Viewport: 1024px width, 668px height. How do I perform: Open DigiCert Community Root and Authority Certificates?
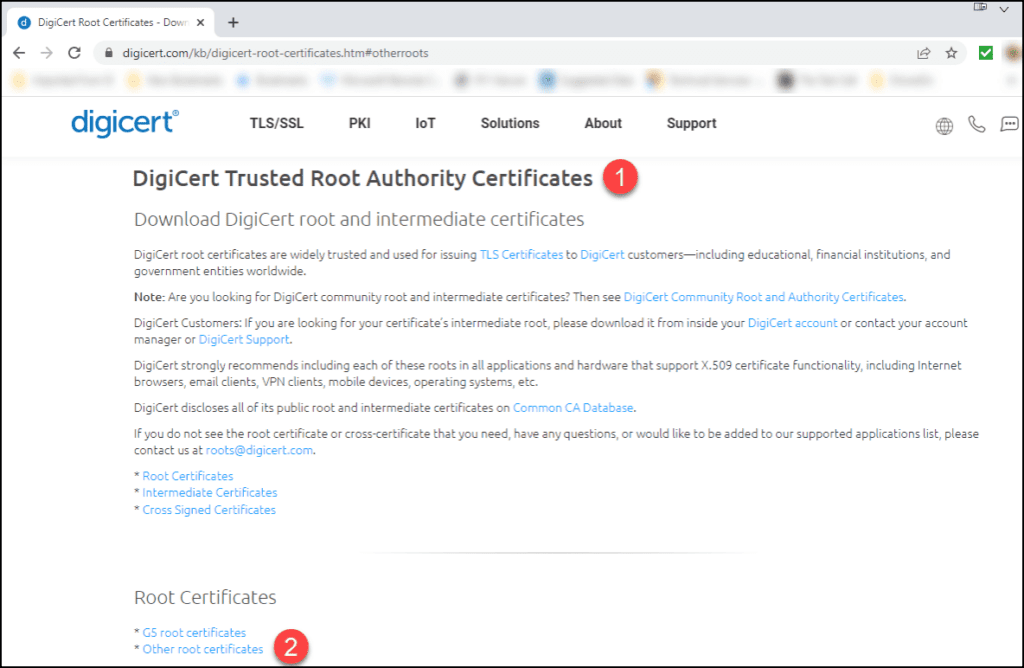tap(763, 297)
